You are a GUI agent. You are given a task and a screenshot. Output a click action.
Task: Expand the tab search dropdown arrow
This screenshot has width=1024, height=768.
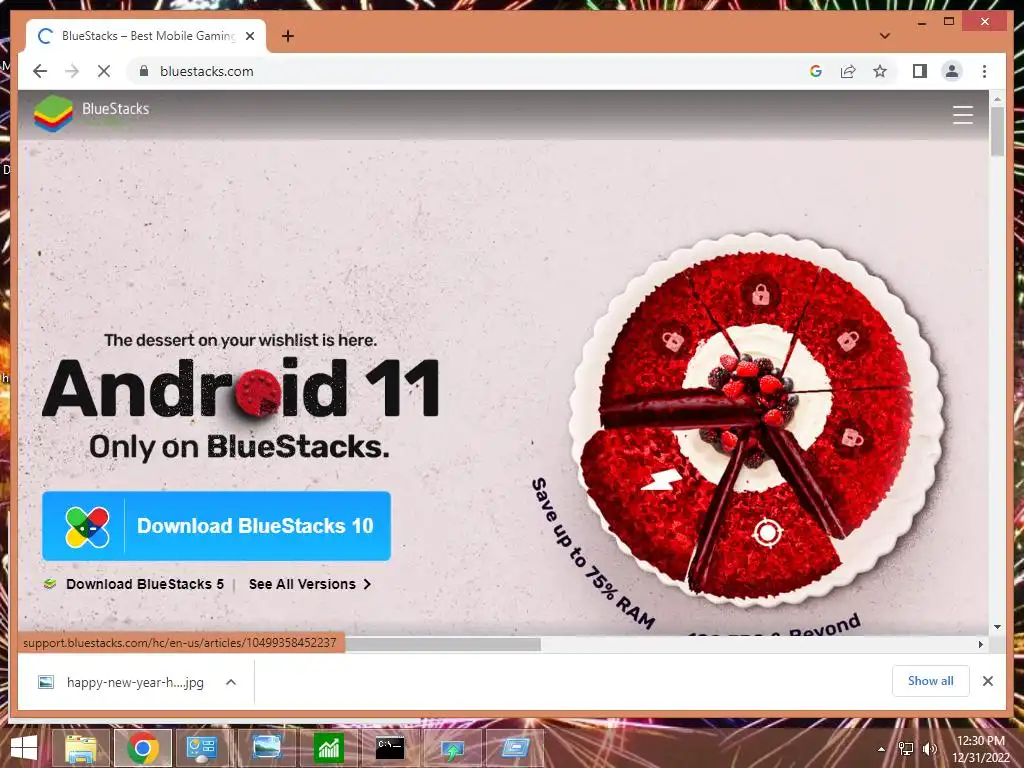tap(885, 36)
